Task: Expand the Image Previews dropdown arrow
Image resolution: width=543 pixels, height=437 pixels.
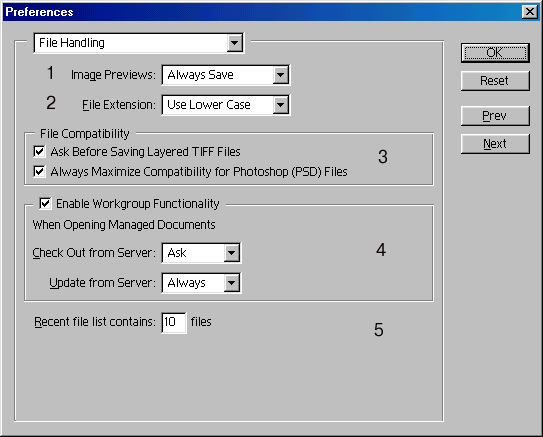Action: 281,75
